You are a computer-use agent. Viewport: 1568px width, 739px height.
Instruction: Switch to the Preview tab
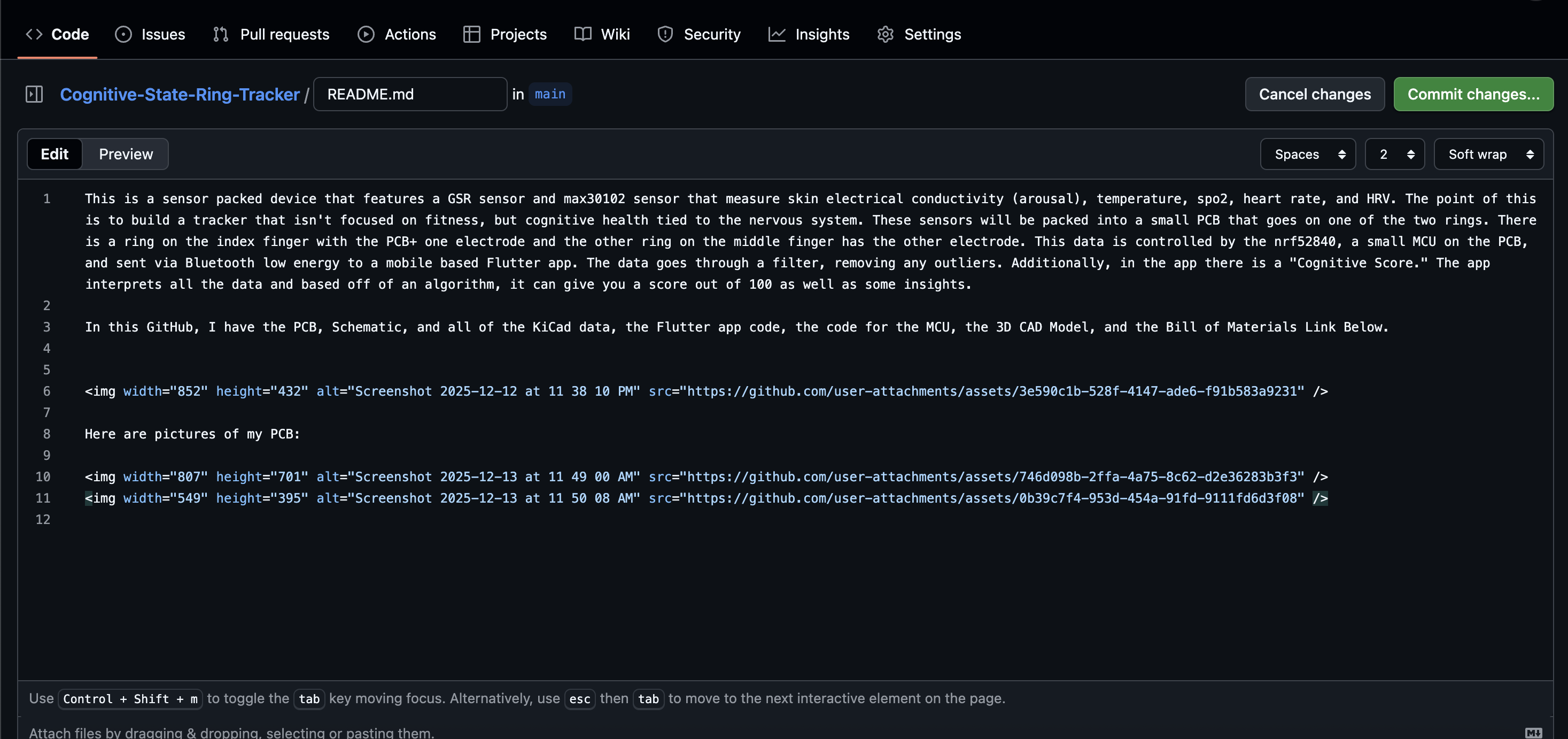pos(126,153)
